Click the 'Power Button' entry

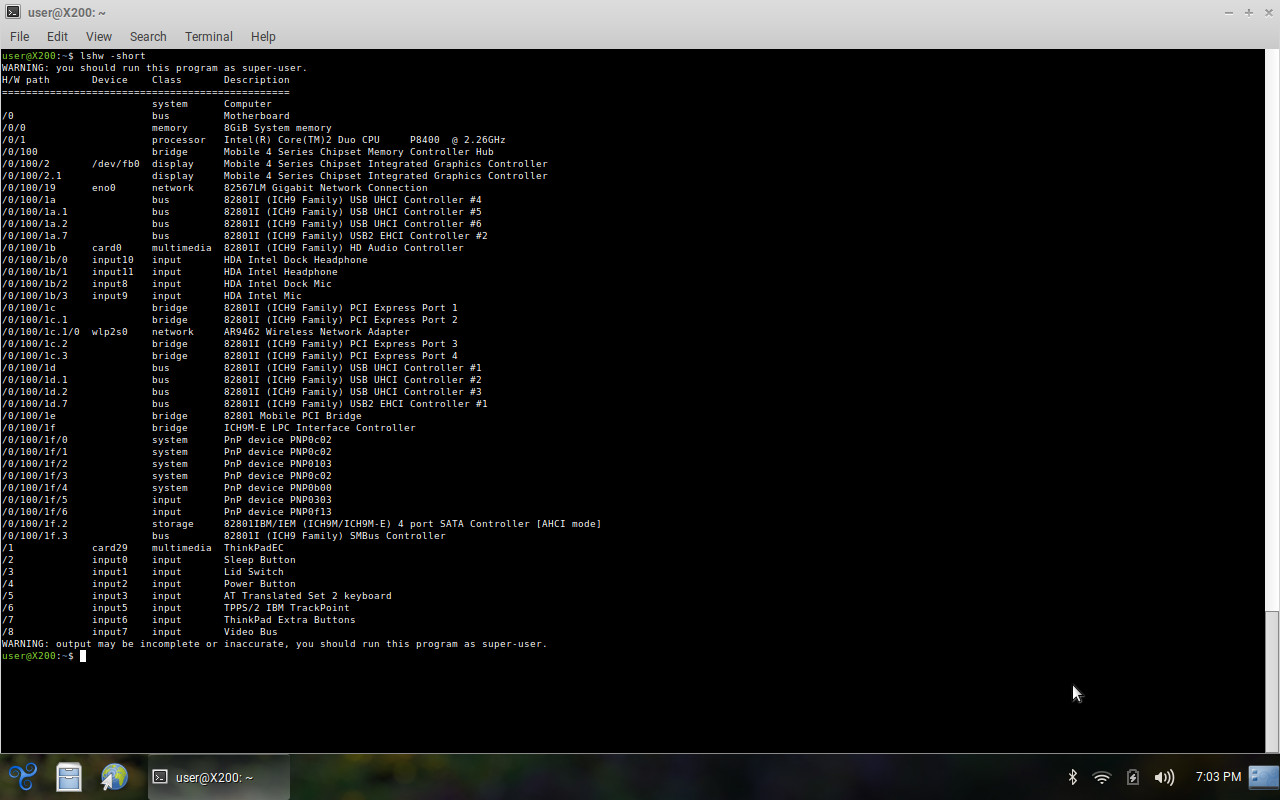tap(260, 584)
